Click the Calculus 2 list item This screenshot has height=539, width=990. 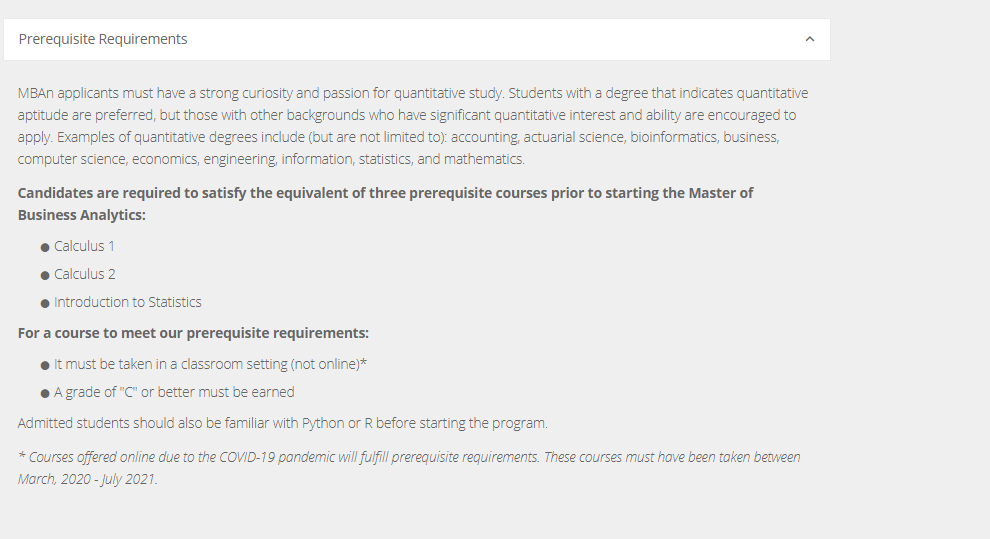[x=85, y=274]
